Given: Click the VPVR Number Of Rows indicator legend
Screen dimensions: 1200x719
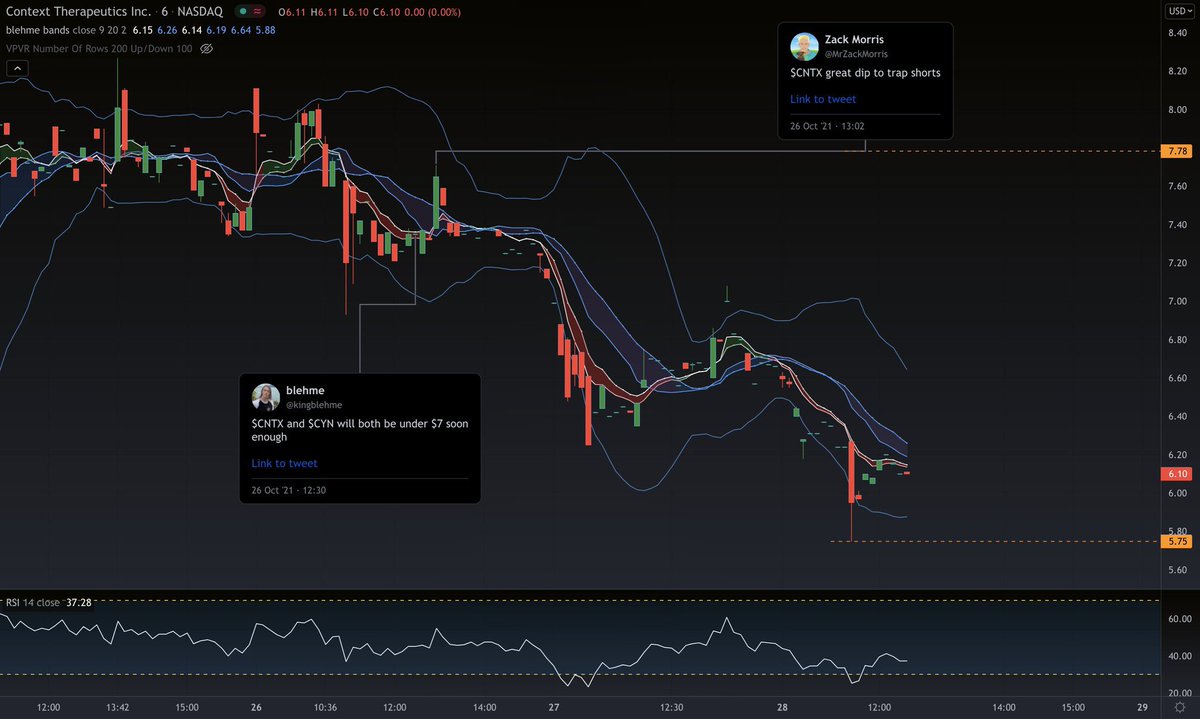Looking at the screenshot, I should point(98,48).
